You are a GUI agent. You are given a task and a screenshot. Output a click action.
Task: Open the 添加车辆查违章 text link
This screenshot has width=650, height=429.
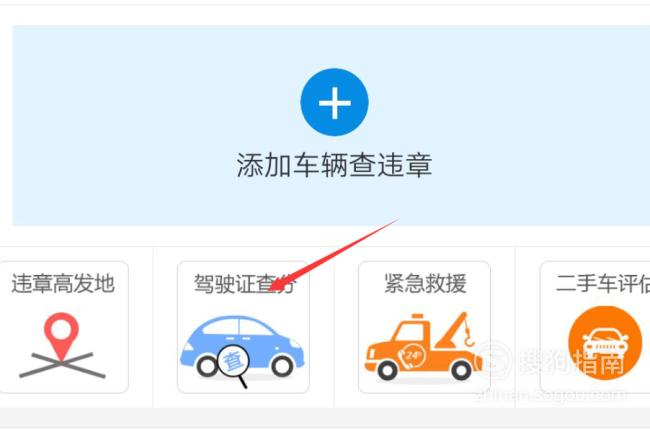334,165
